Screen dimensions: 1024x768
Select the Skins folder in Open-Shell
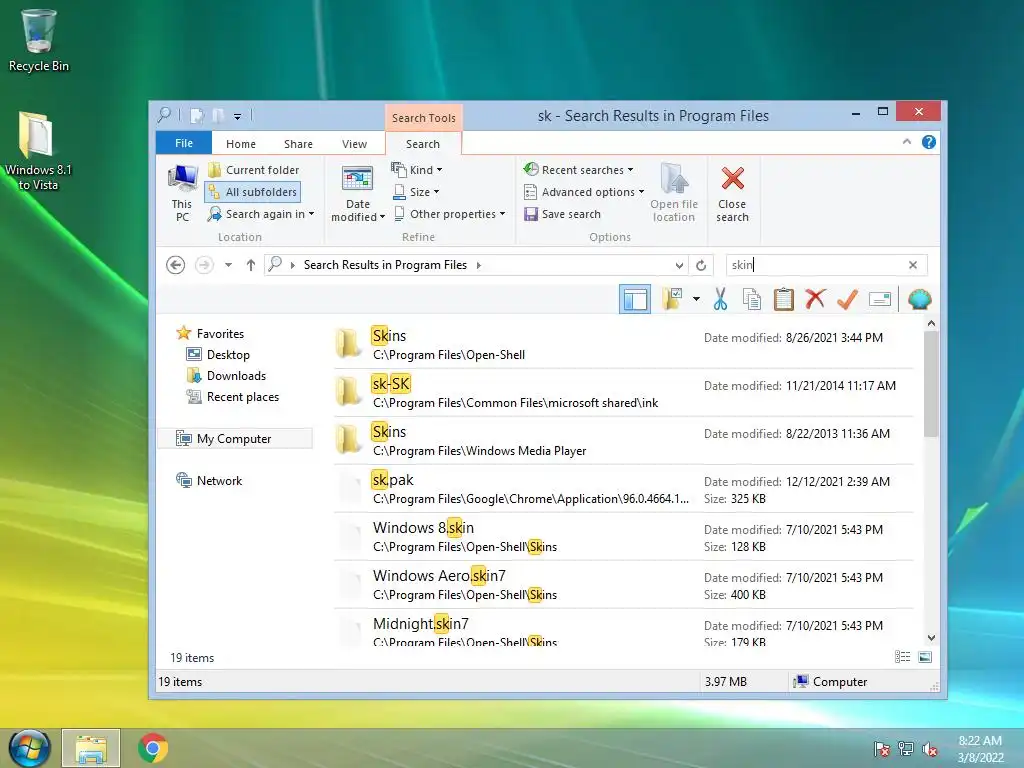(x=623, y=345)
